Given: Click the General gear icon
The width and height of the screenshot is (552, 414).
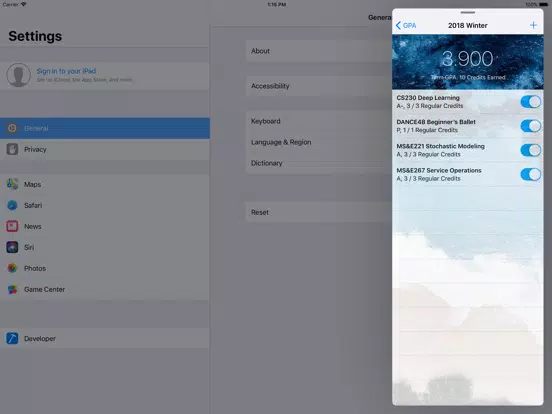Looking at the screenshot, I should 12,128.
